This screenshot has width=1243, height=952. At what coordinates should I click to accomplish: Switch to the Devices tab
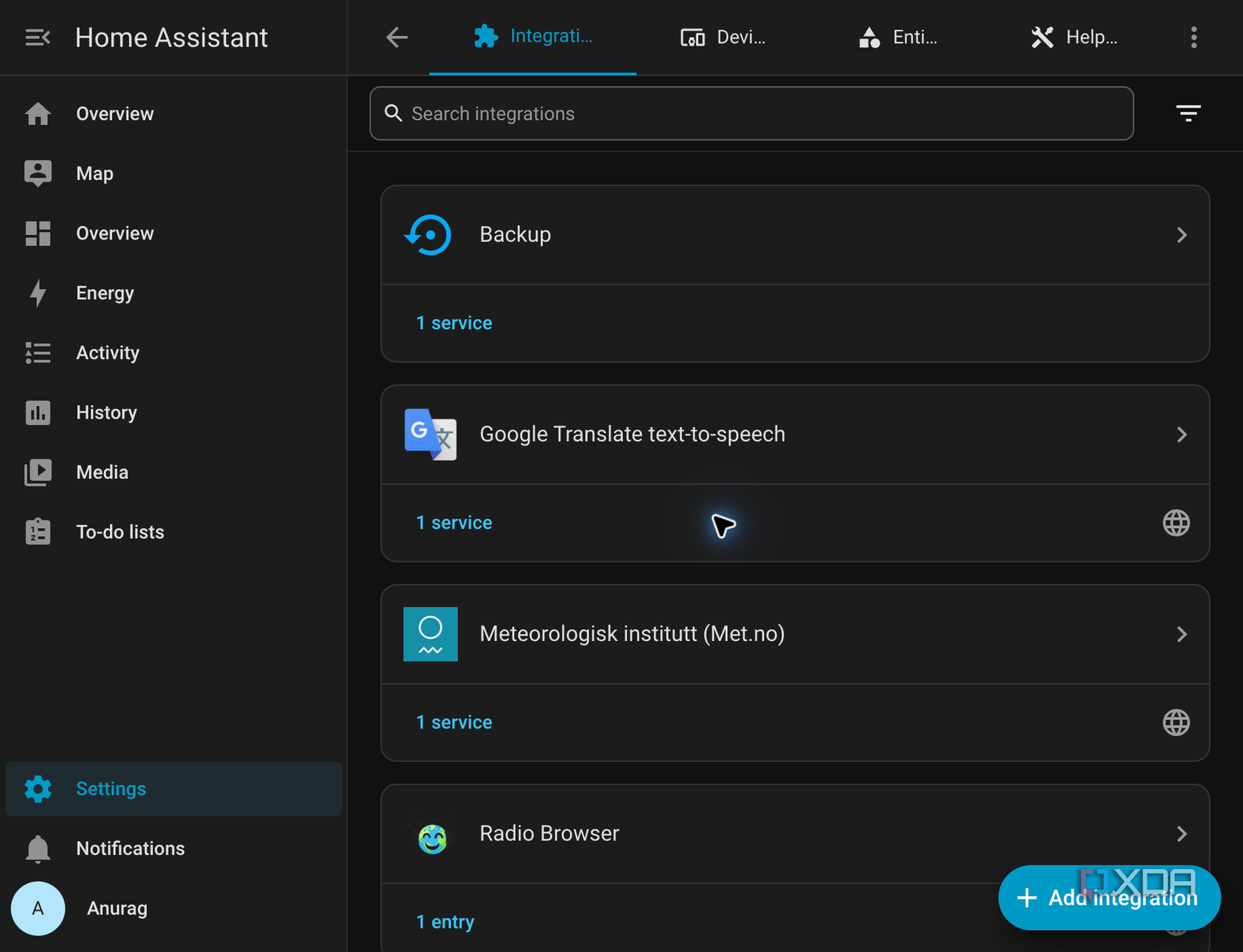[722, 37]
